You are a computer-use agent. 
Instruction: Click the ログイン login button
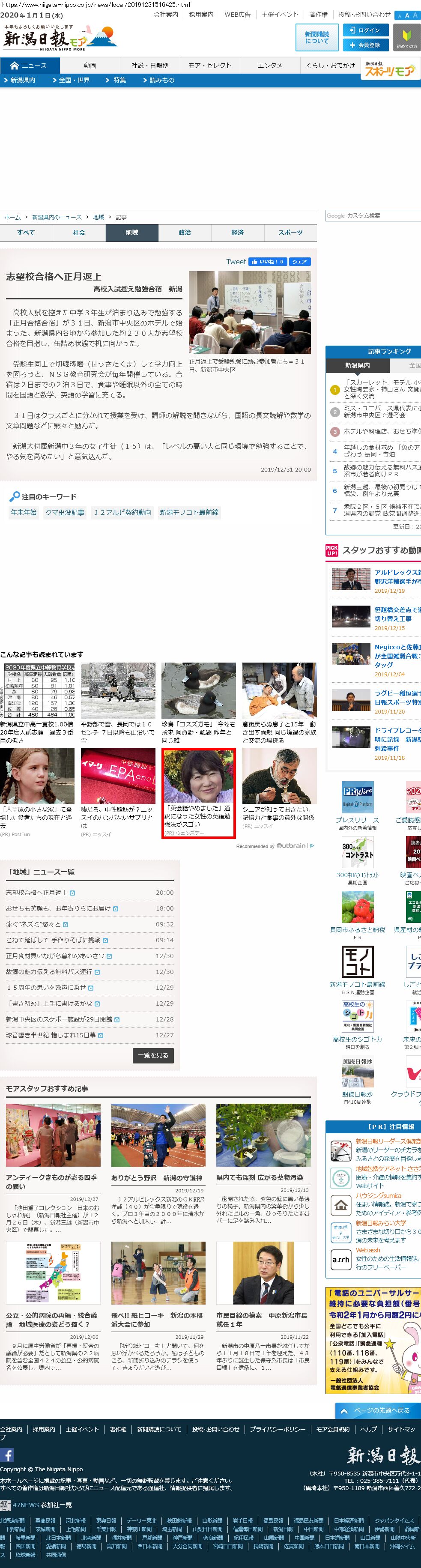pos(364,30)
